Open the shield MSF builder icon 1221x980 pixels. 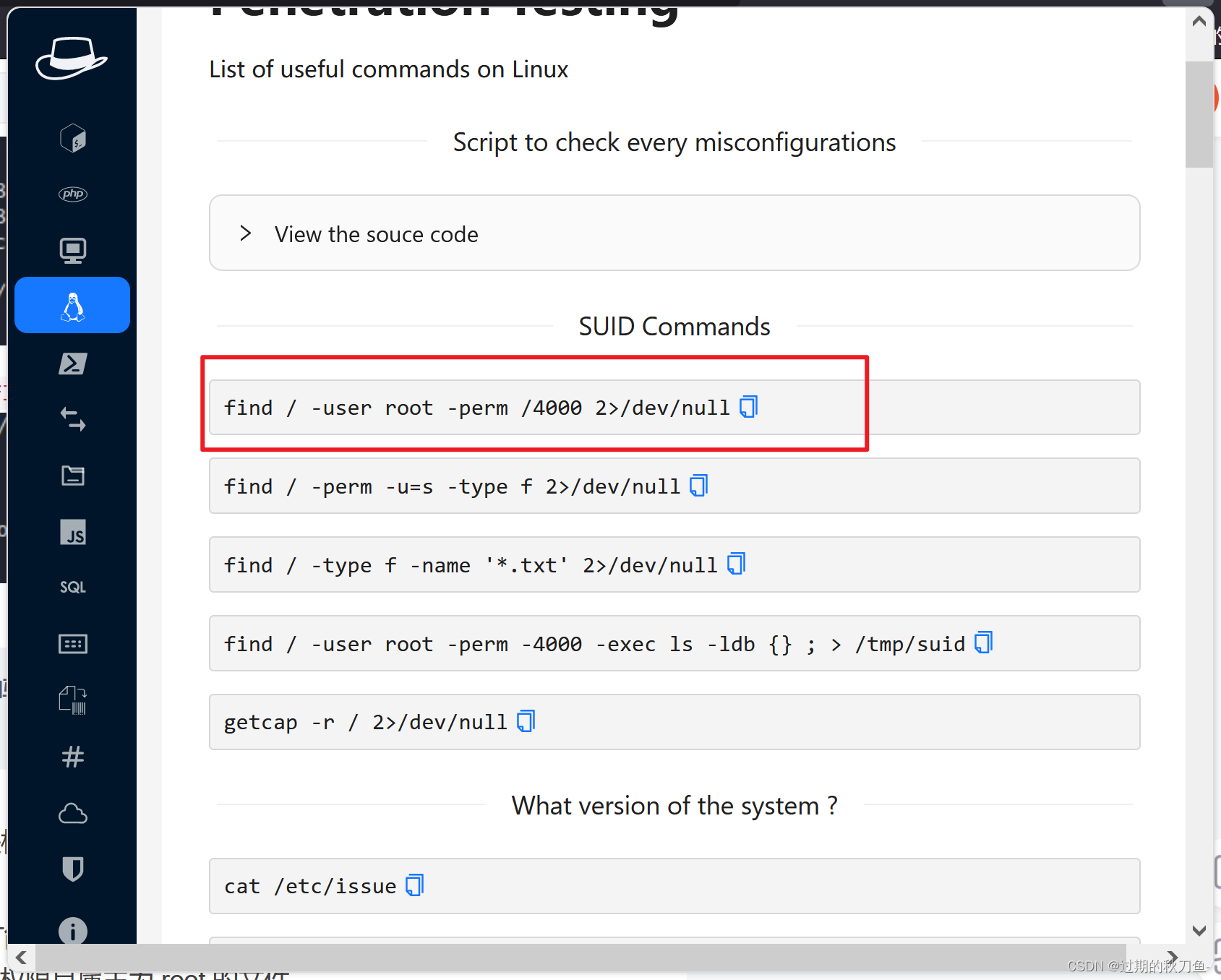(73, 869)
